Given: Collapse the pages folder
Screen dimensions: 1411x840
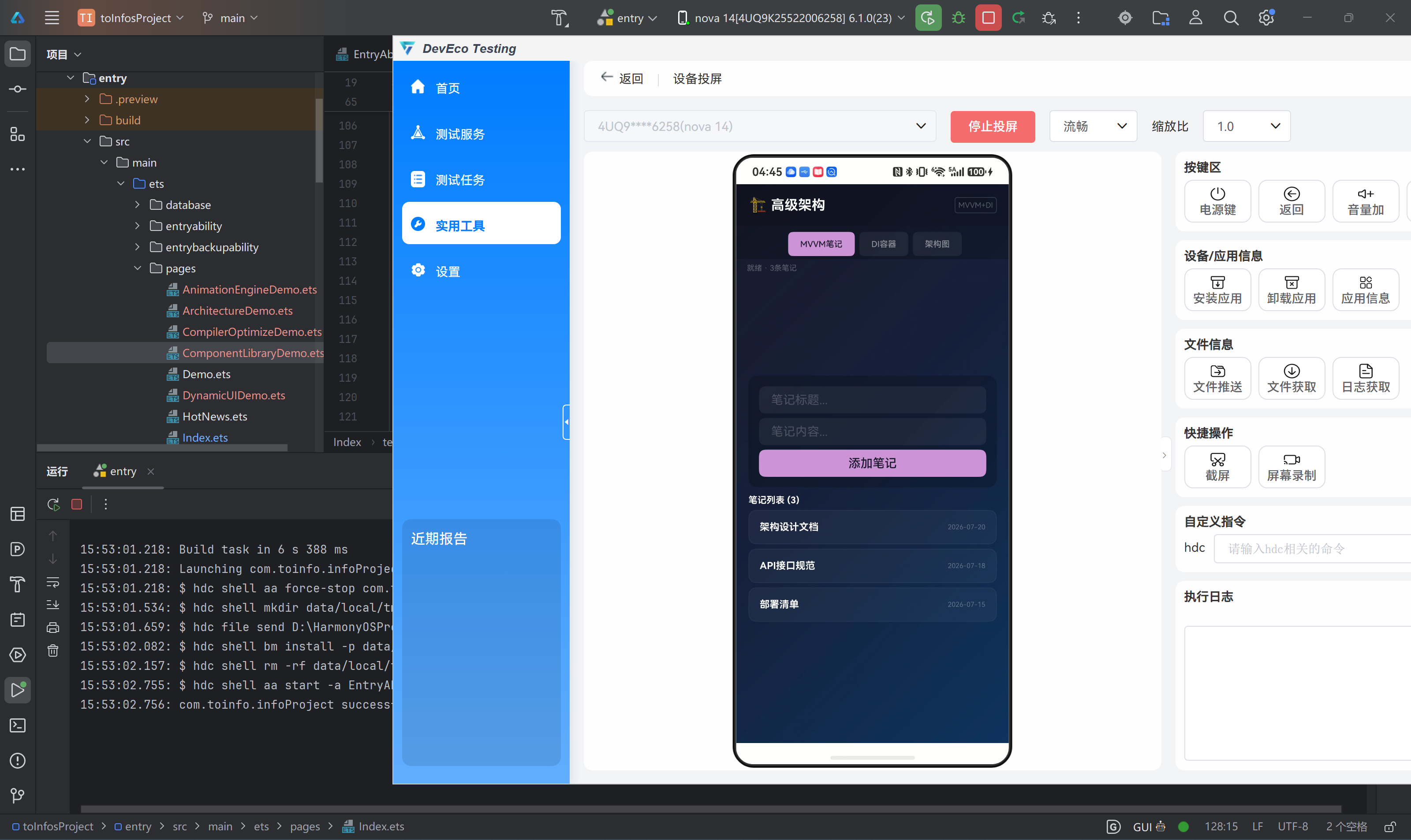Looking at the screenshot, I should point(137,268).
